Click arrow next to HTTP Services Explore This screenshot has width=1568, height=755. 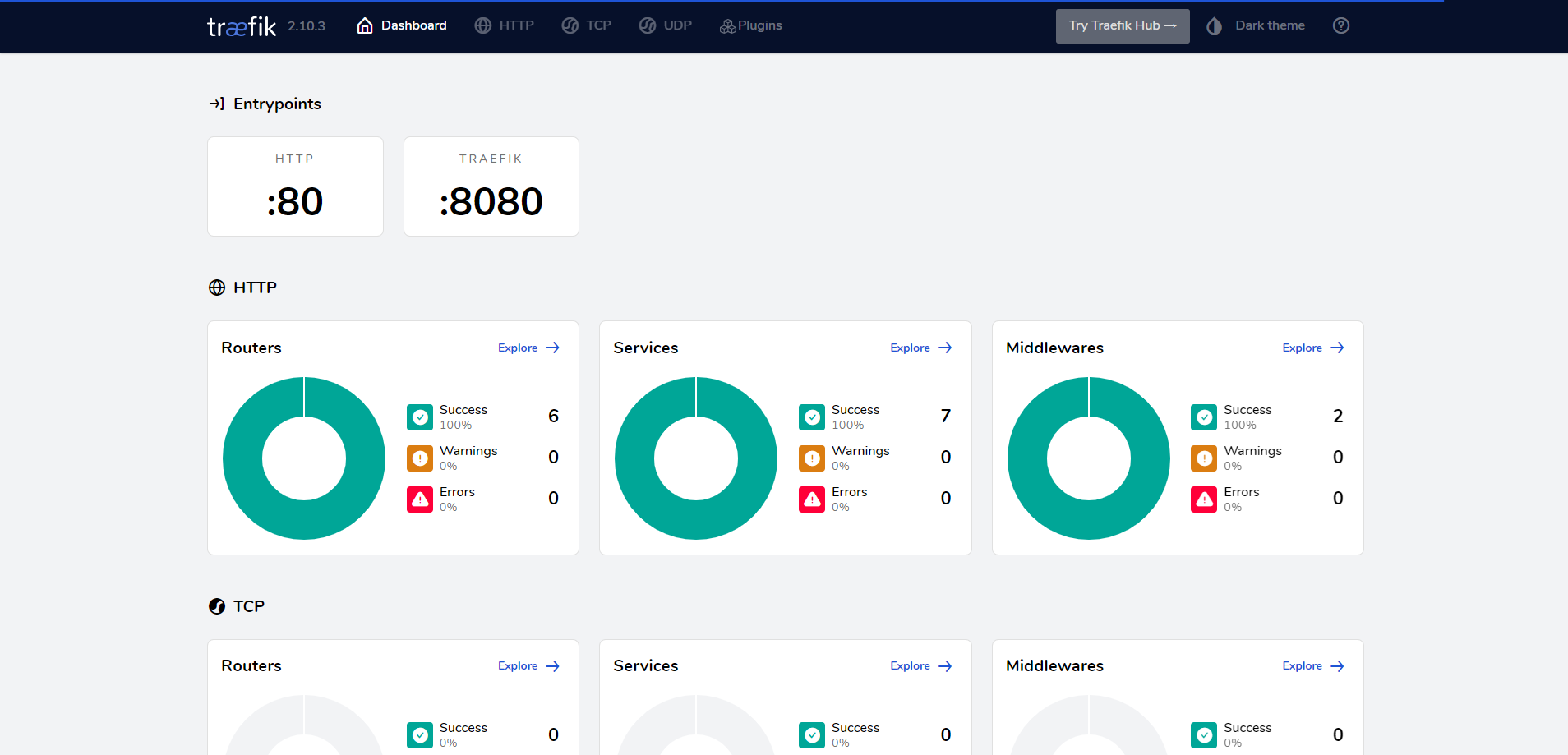pyautogui.click(x=945, y=348)
